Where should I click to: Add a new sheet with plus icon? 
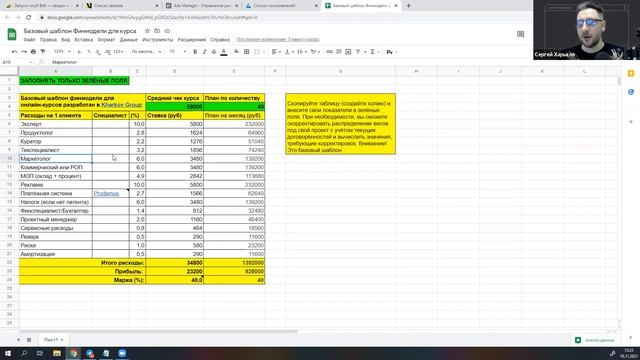(x=18, y=340)
